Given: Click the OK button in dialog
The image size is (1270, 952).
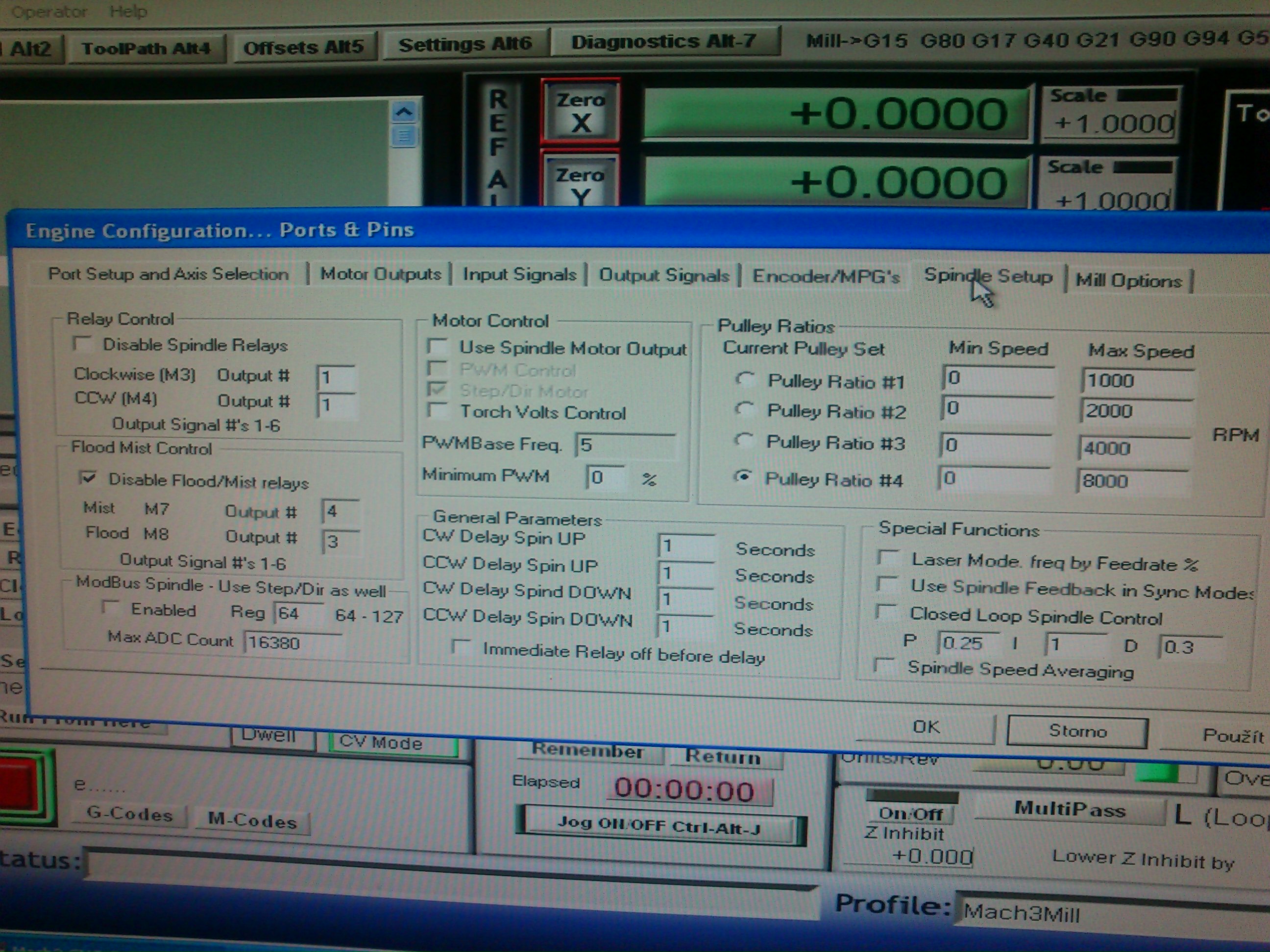Looking at the screenshot, I should (x=926, y=728).
